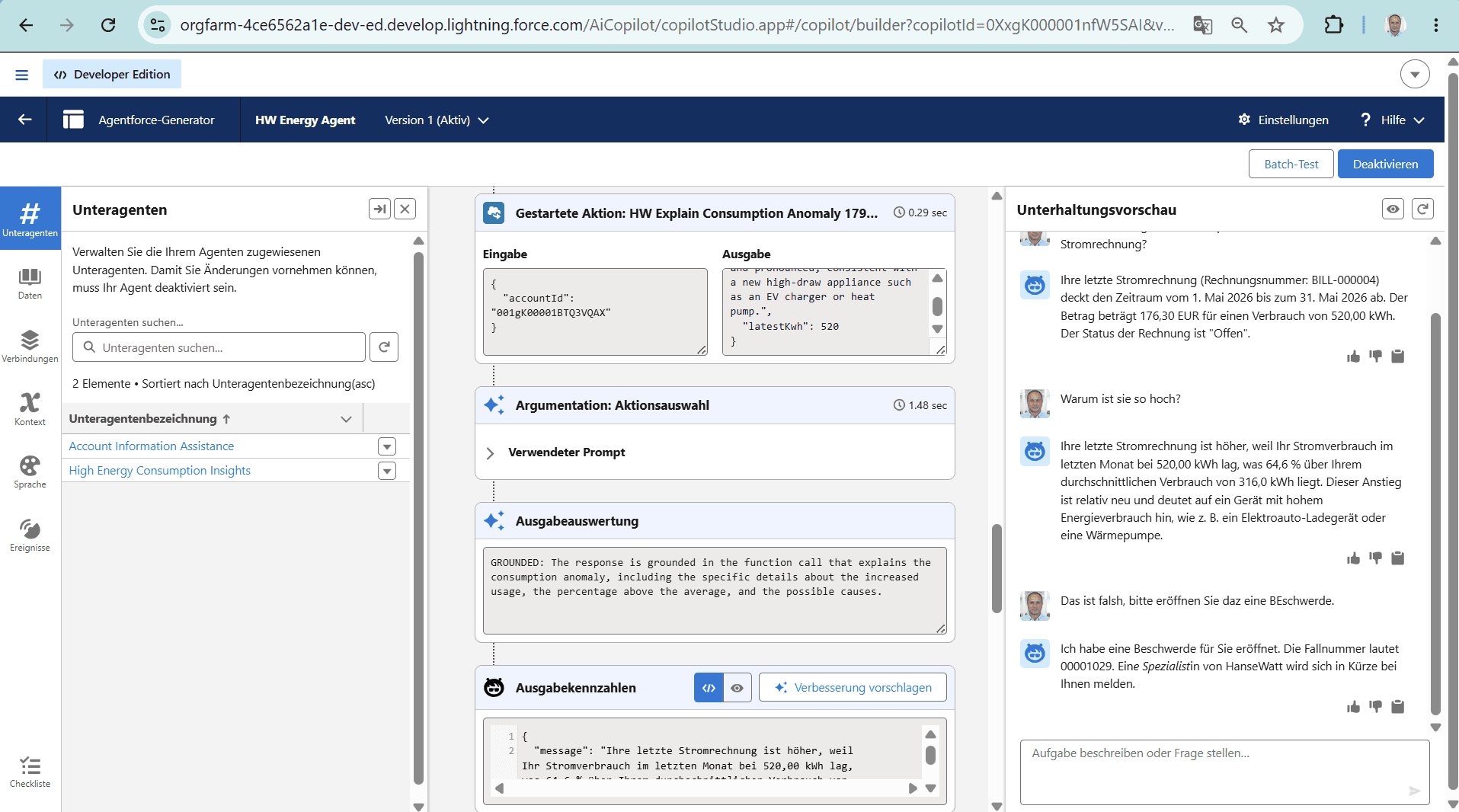Bookmark this page with the star icon
The width and height of the screenshot is (1459, 812).
(1276, 25)
